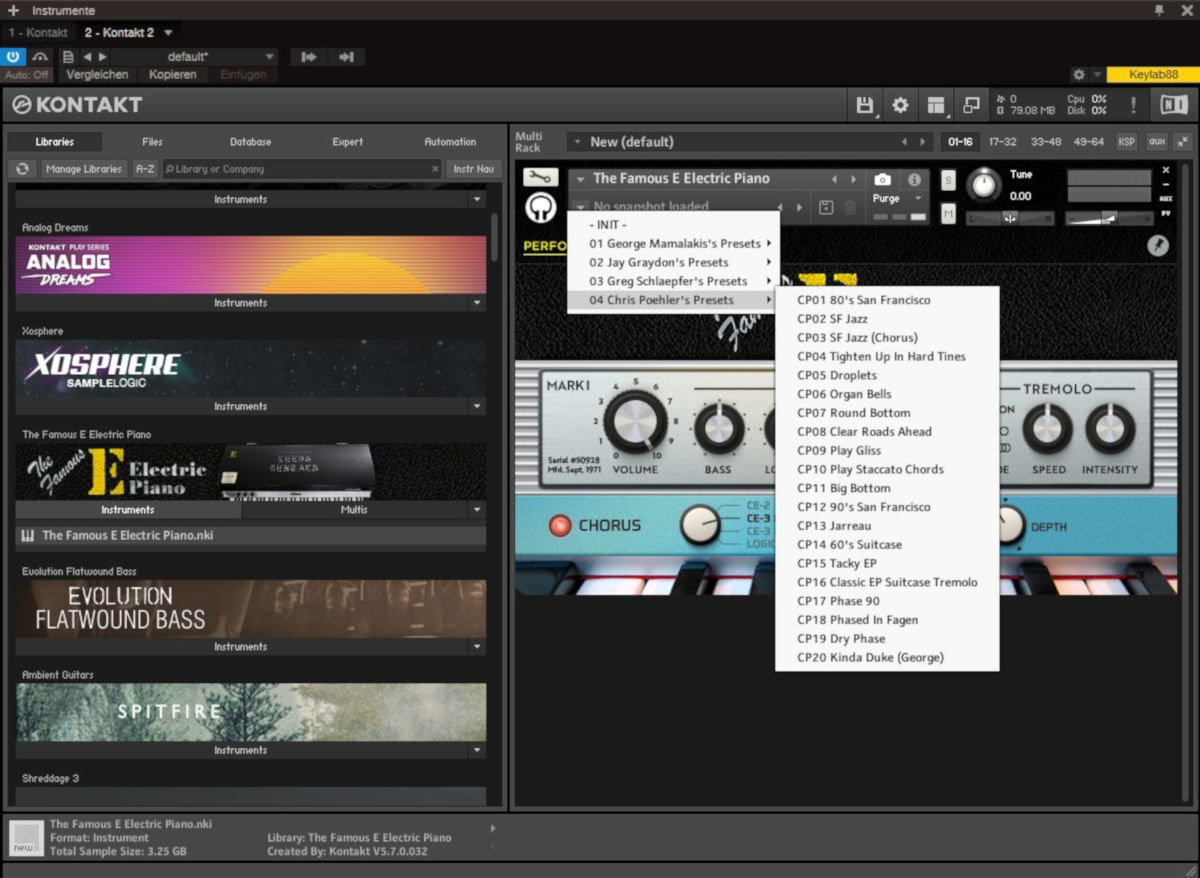Click the plugin settings gear icon
Image resolution: width=1200 pixels, height=878 pixels.
point(1078,75)
